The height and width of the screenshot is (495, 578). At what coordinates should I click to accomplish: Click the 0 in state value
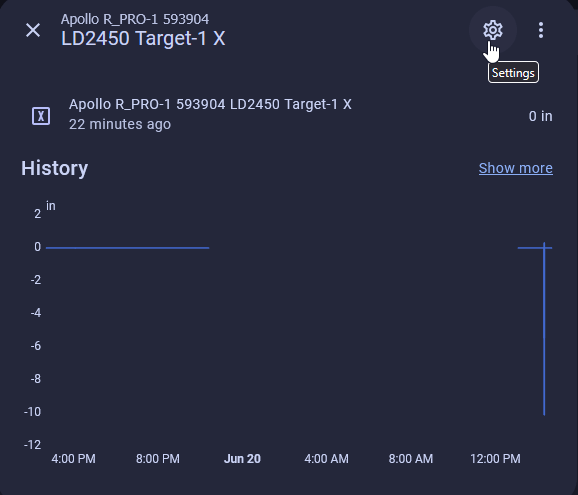(540, 116)
